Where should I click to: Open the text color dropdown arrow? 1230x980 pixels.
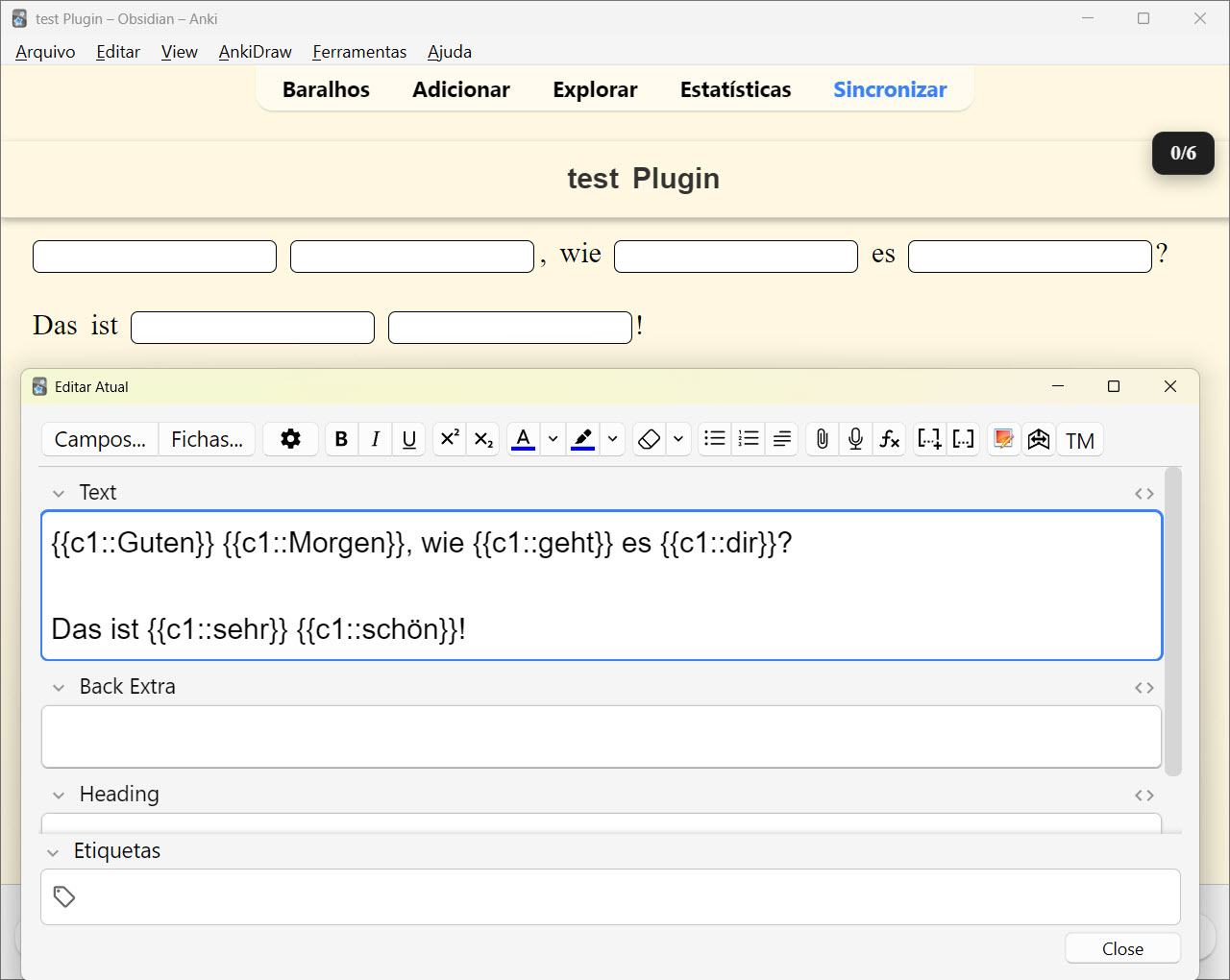[553, 439]
